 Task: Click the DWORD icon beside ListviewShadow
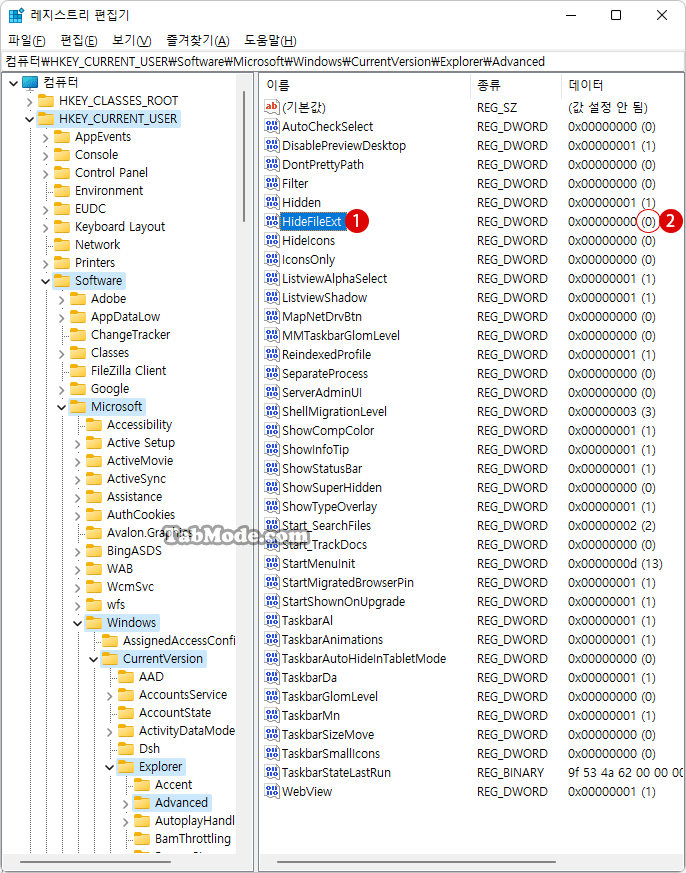272,297
